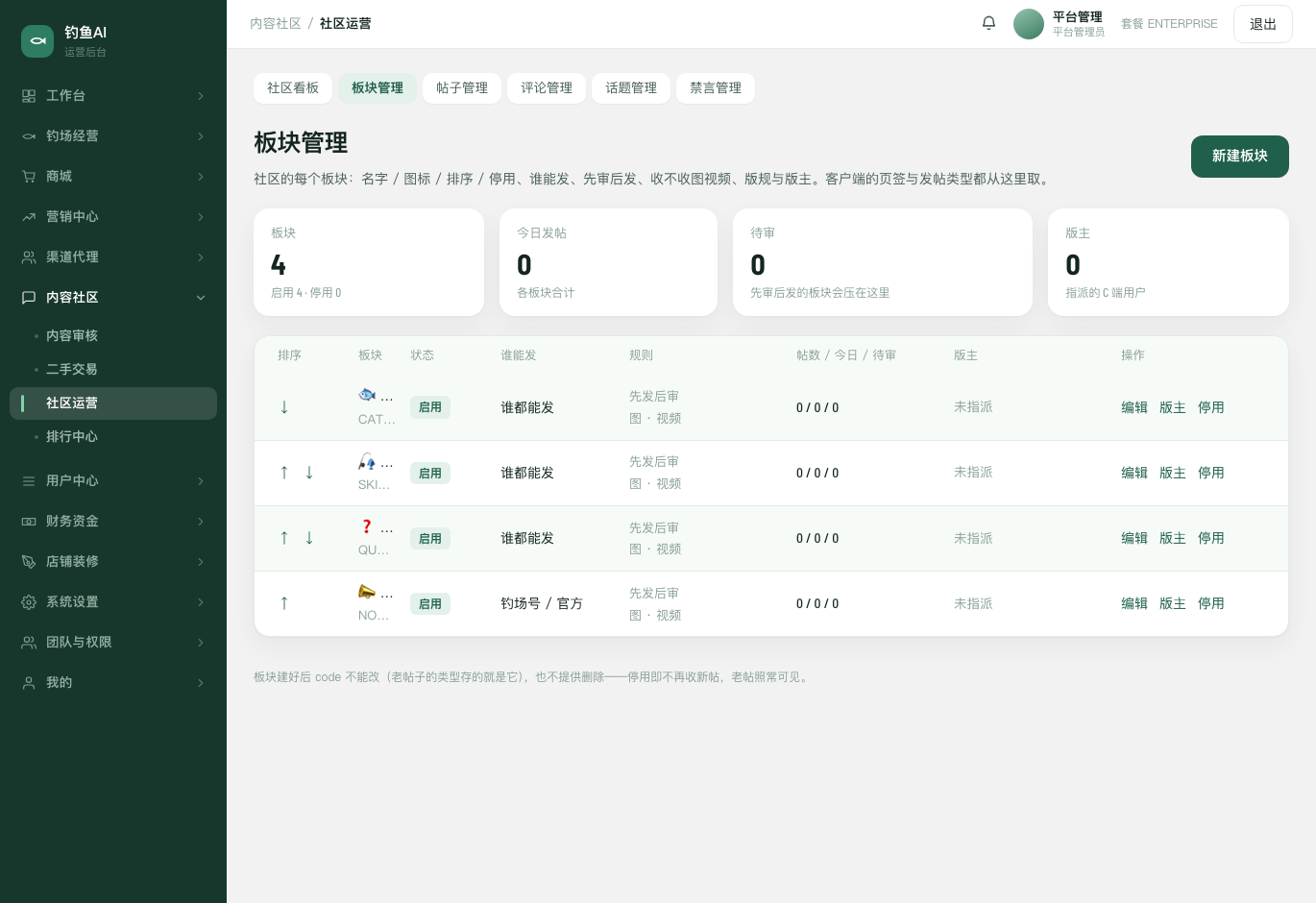Screen dimensions: 1316x903
Task: Switch to the 社区看板 tab
Action: coord(293,88)
